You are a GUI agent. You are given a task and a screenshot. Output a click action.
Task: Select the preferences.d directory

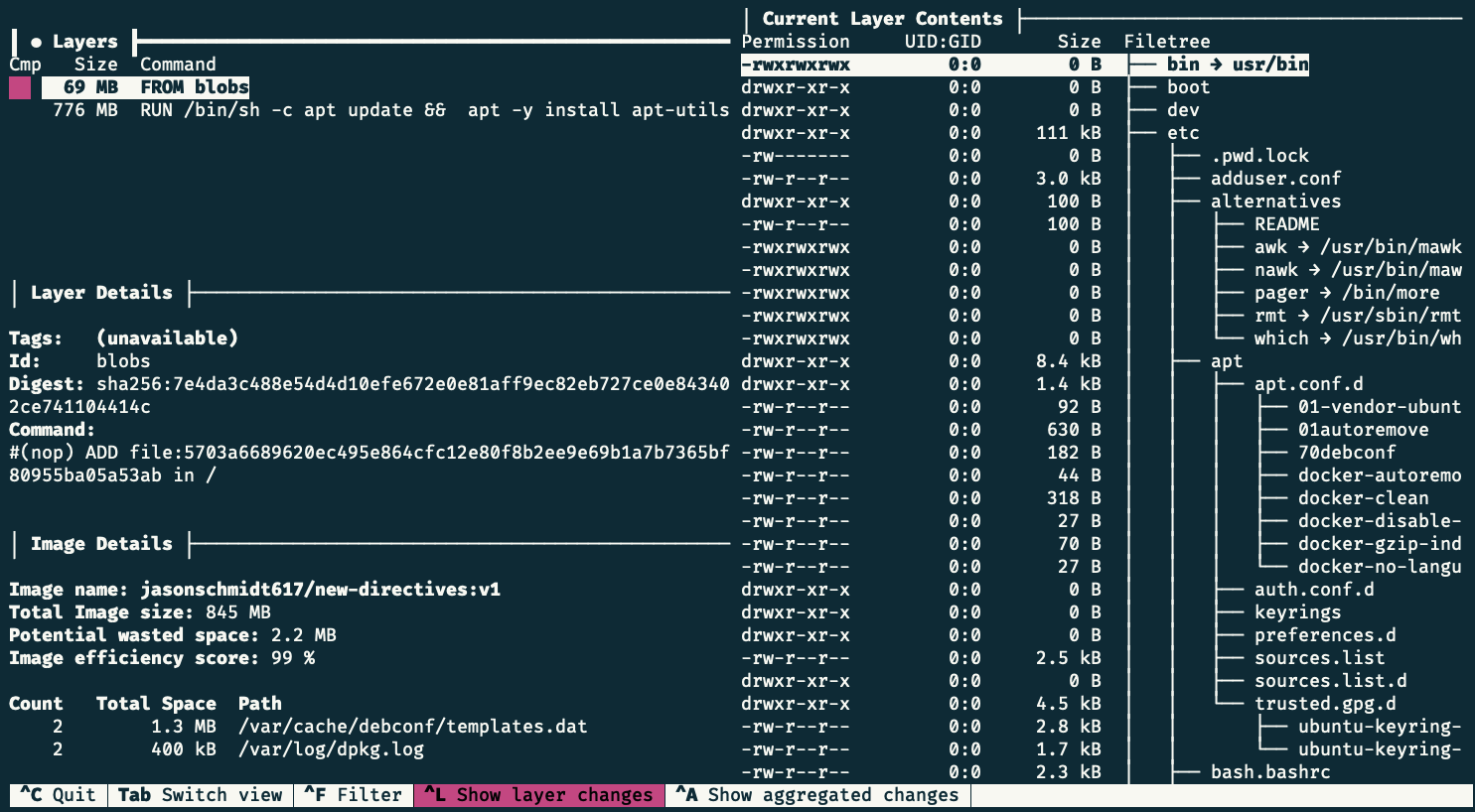tap(1325, 635)
